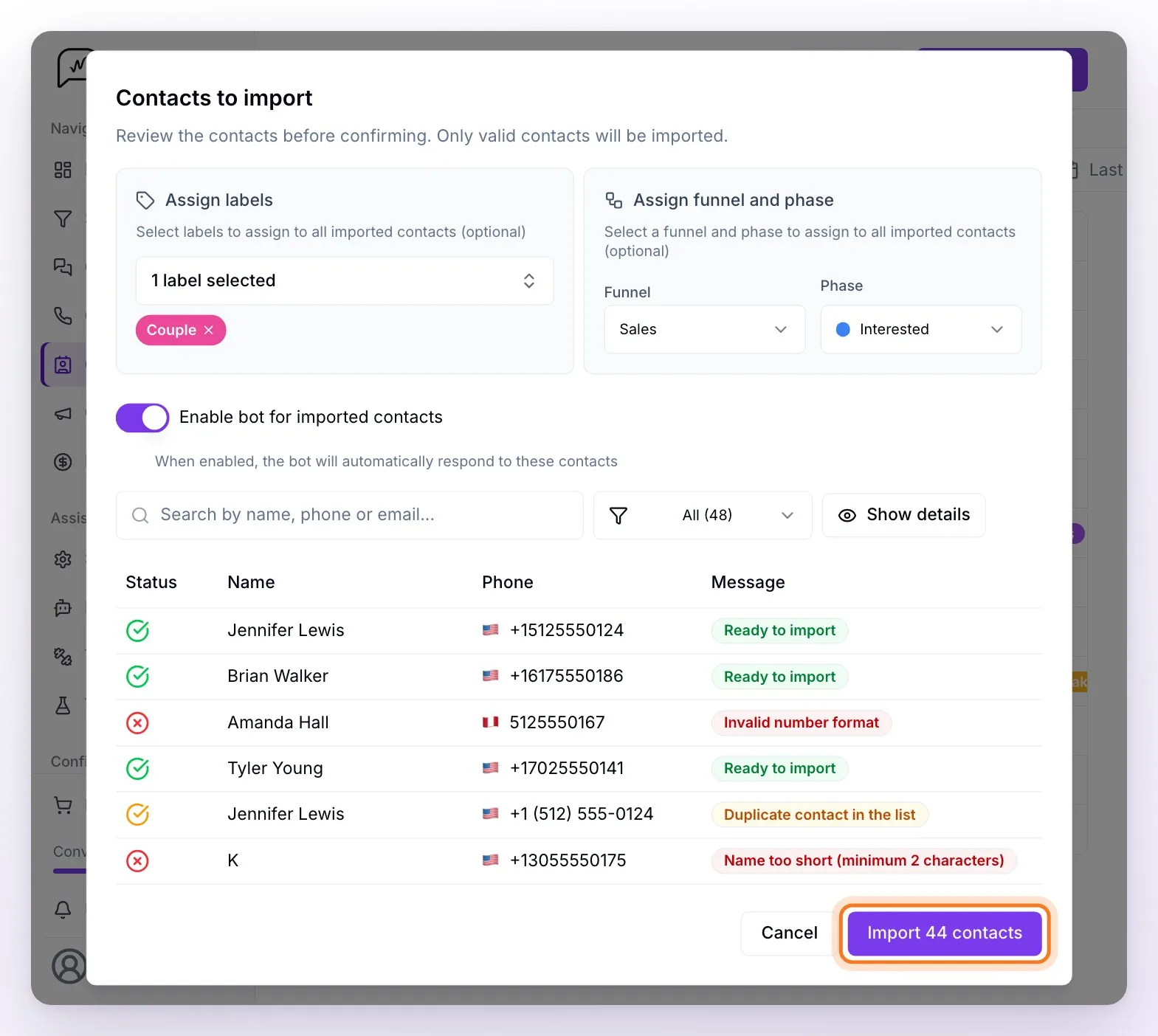This screenshot has width=1158, height=1036.
Task: Click the K row's red error status icon
Action: pos(137,860)
